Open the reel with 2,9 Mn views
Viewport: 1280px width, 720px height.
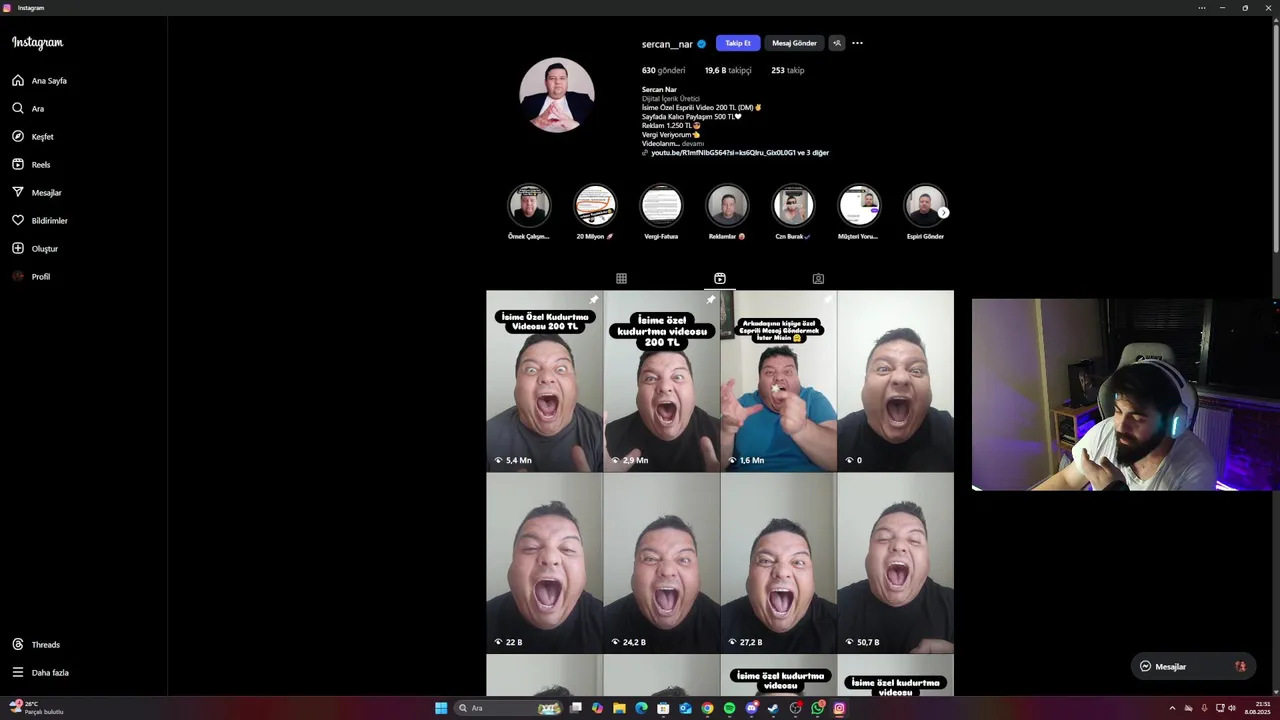pyautogui.click(x=661, y=381)
